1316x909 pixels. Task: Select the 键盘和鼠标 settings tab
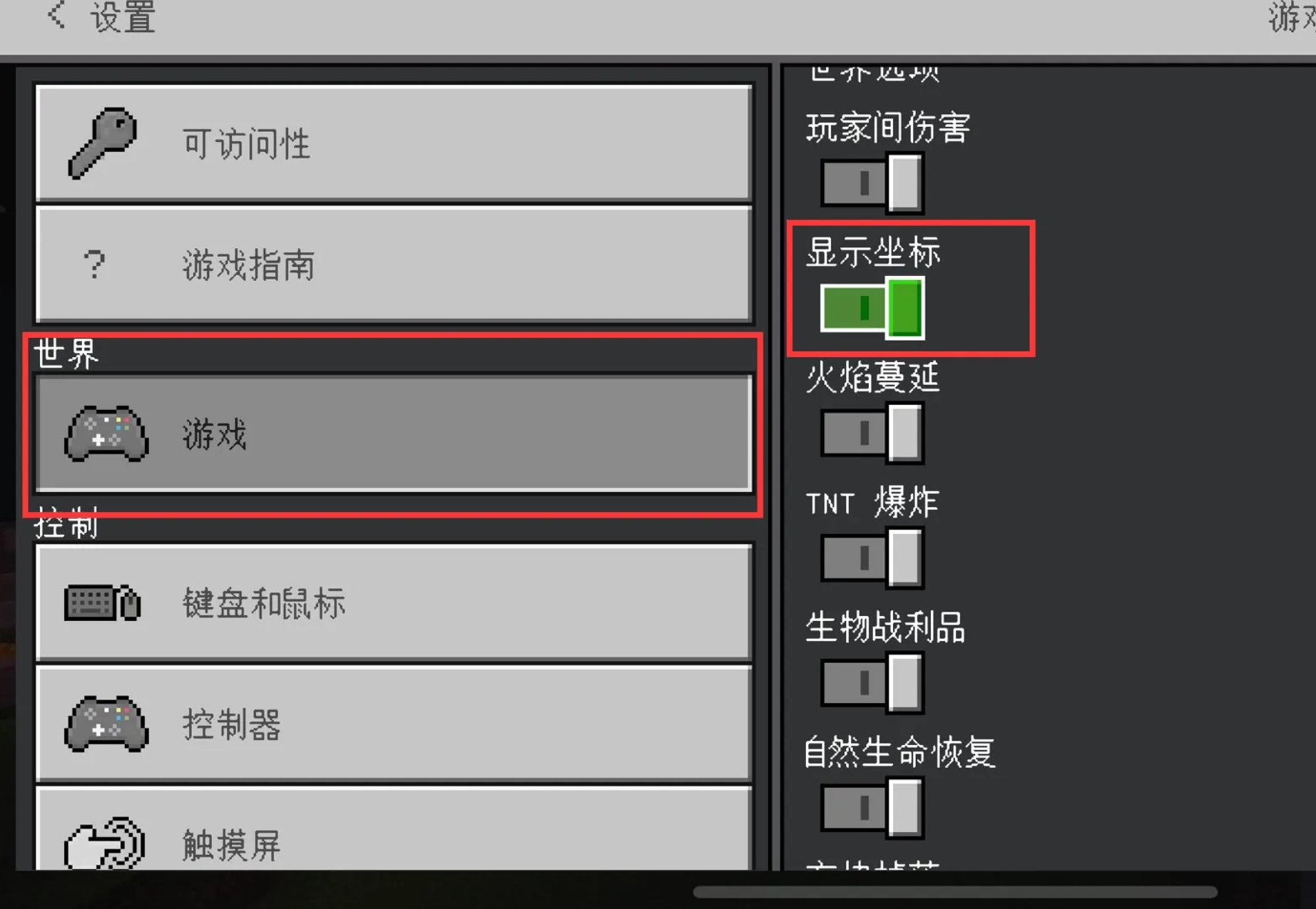tap(394, 603)
